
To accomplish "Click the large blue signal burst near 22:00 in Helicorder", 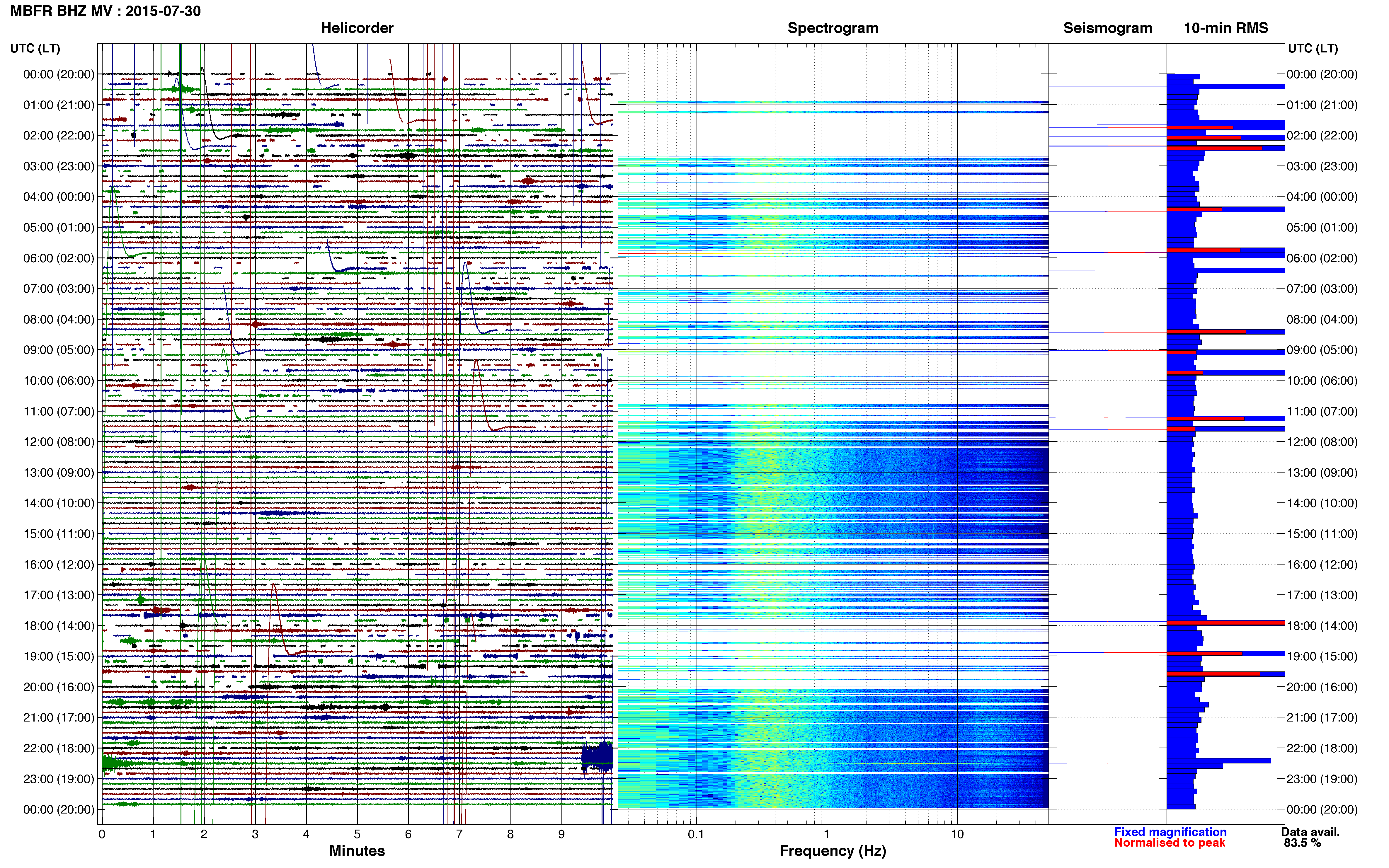I will [597, 757].
